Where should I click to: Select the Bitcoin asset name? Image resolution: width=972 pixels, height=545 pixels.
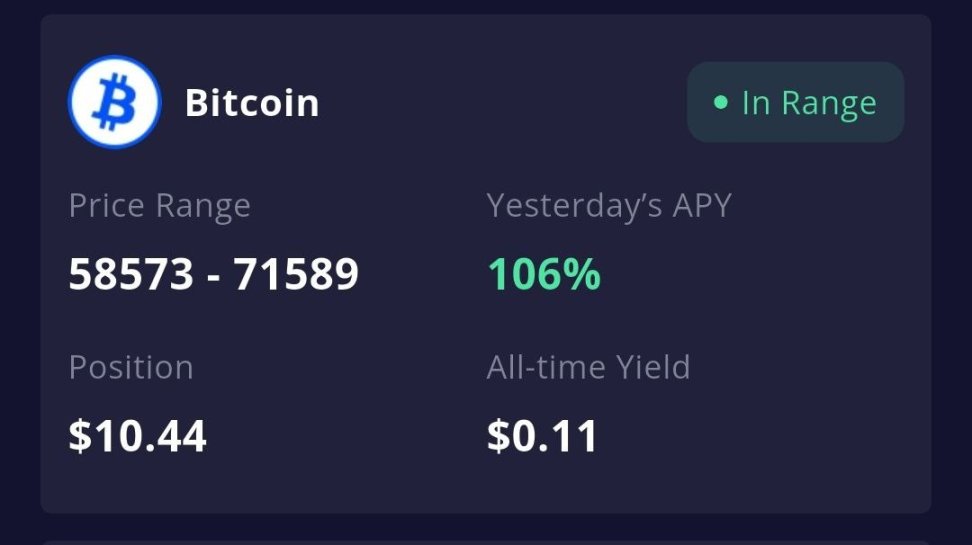[x=252, y=103]
